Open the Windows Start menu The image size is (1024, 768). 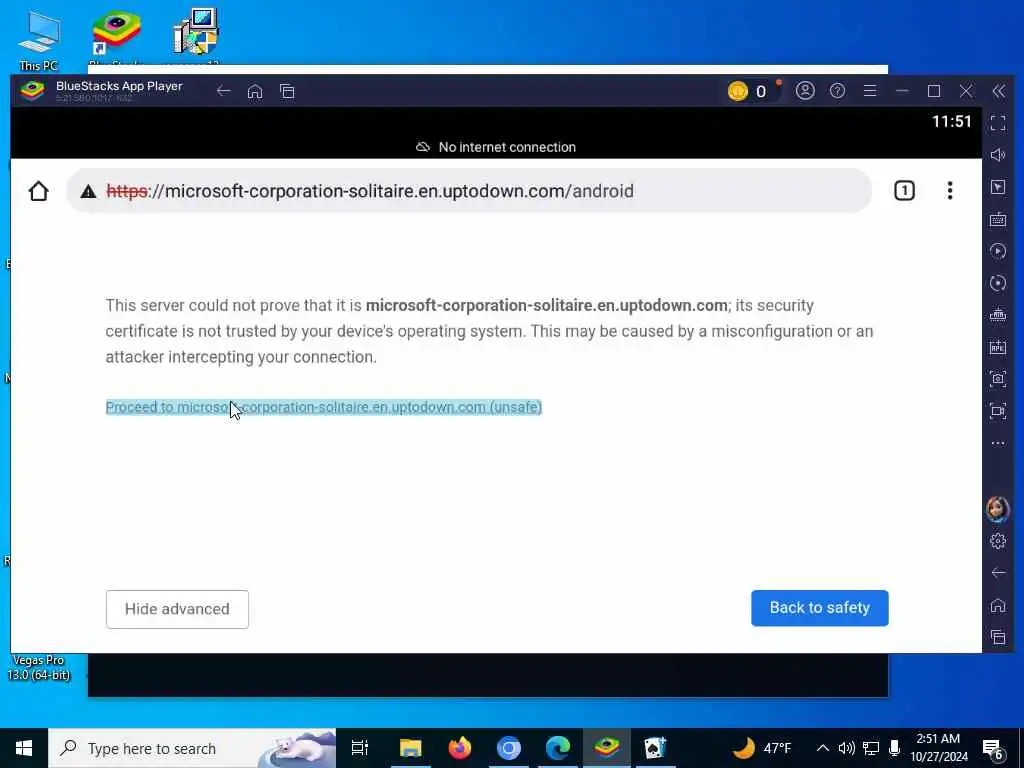click(24, 748)
